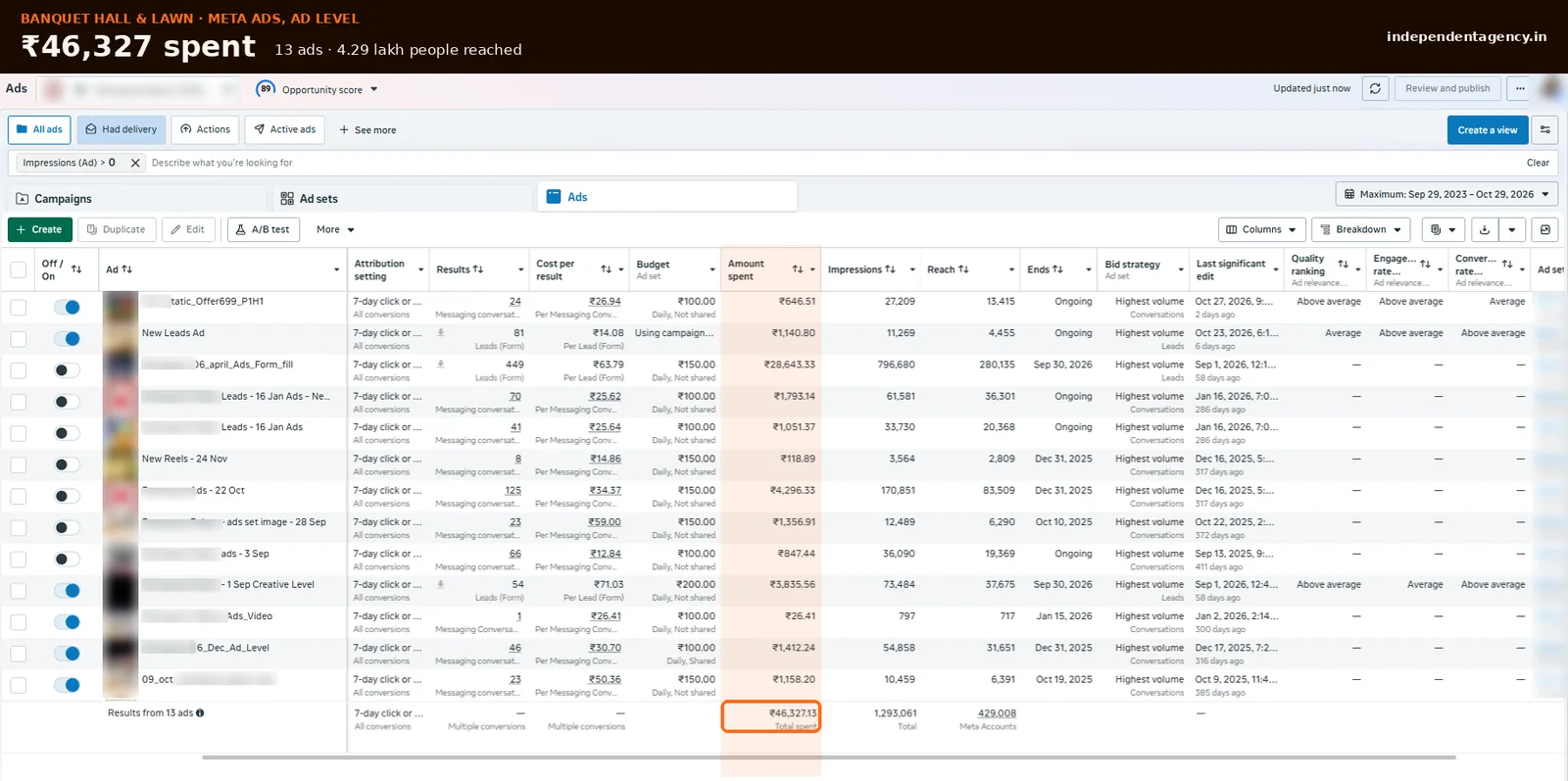
Task: Sort the Quality ranking column using its arrows
Action: 1343,265
